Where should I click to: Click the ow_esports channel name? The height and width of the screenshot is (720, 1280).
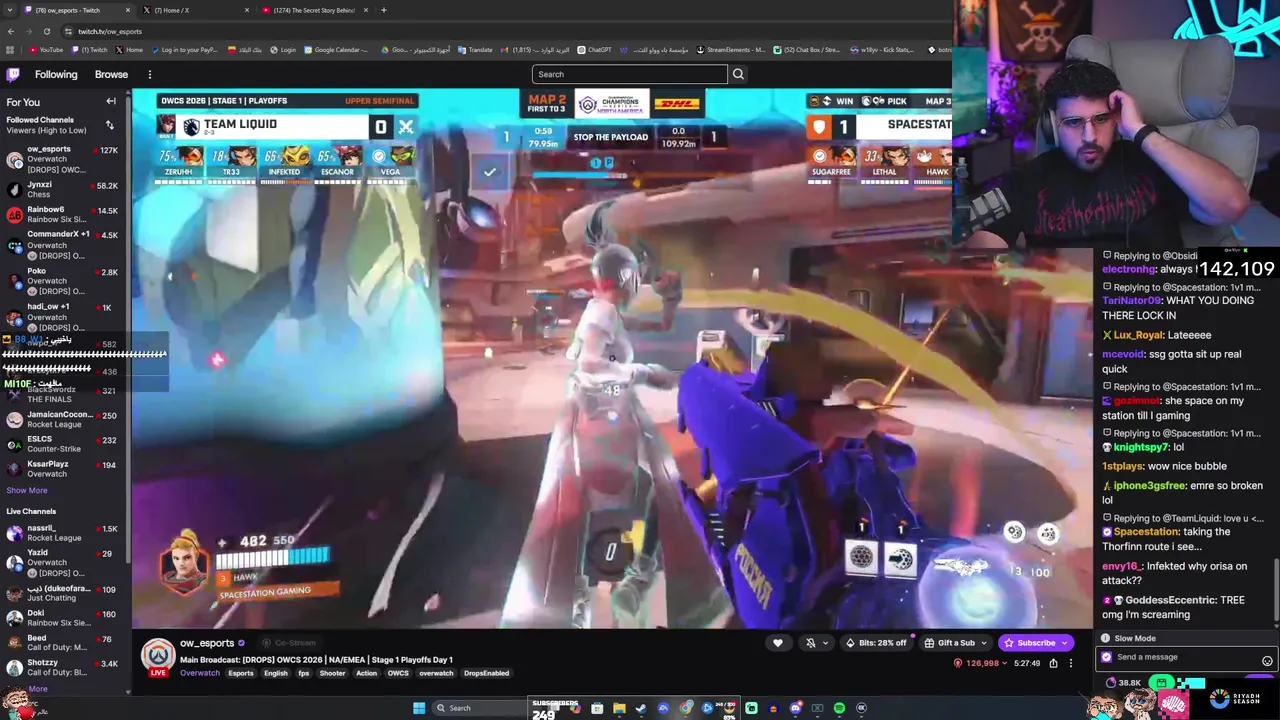[207, 643]
